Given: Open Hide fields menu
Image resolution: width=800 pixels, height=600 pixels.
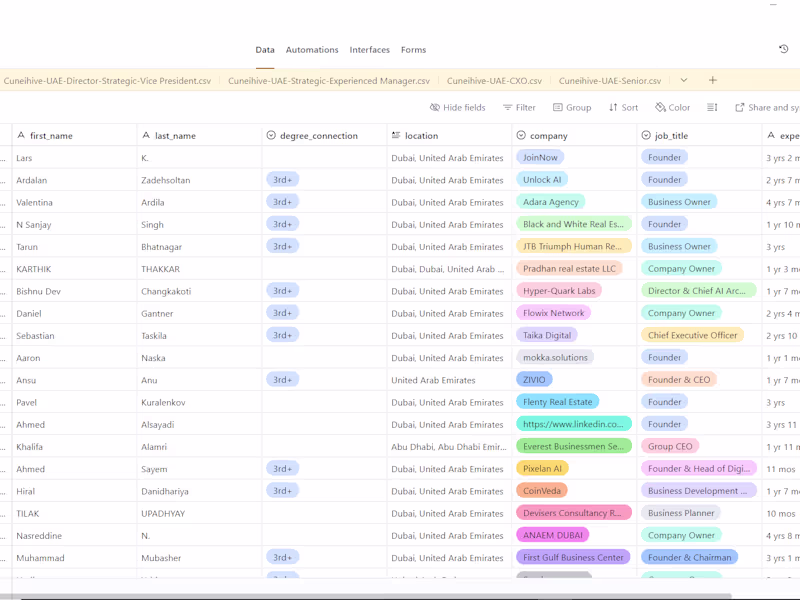Looking at the screenshot, I should click(x=458, y=107).
